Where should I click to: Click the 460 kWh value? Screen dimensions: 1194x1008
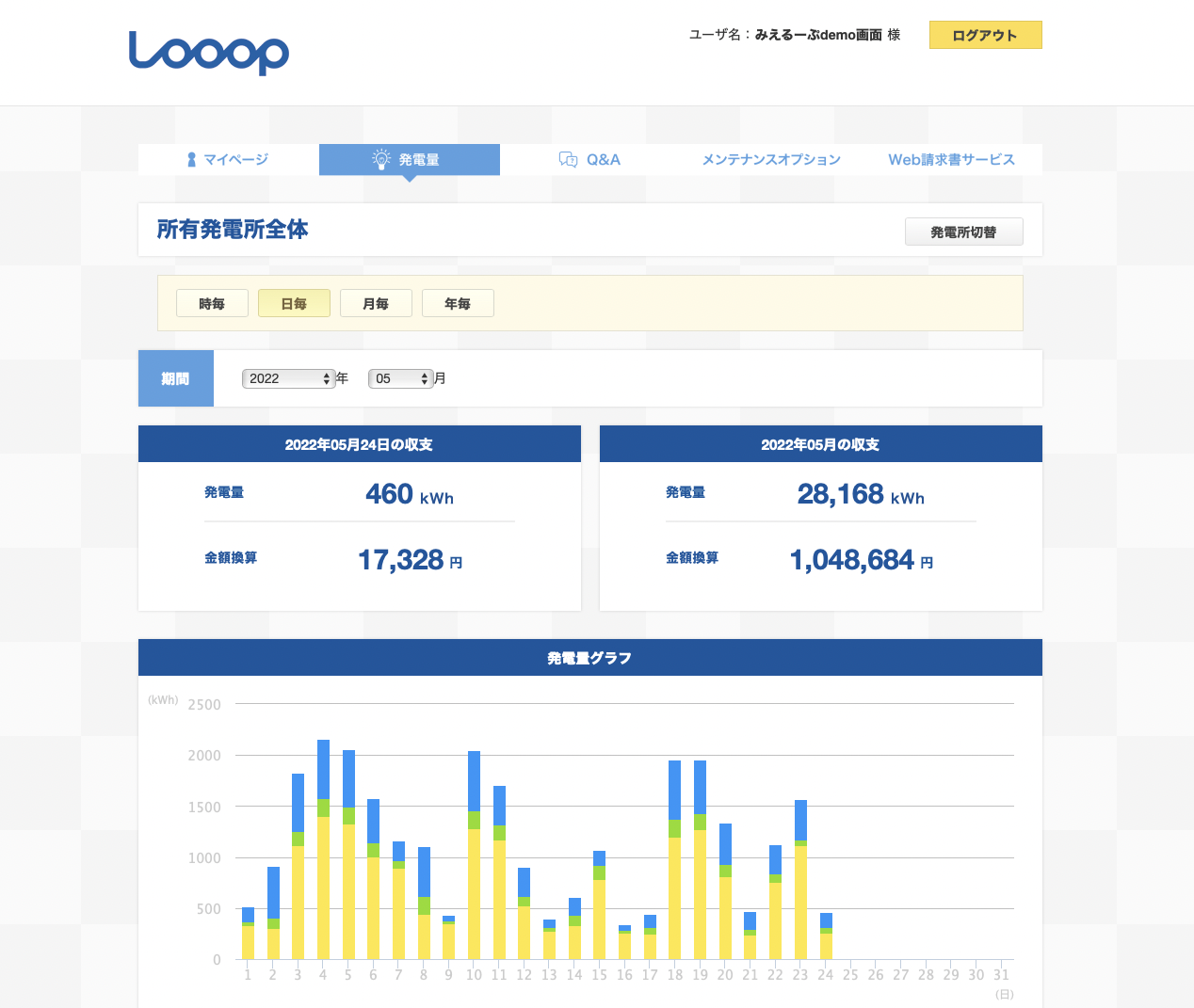point(410,494)
